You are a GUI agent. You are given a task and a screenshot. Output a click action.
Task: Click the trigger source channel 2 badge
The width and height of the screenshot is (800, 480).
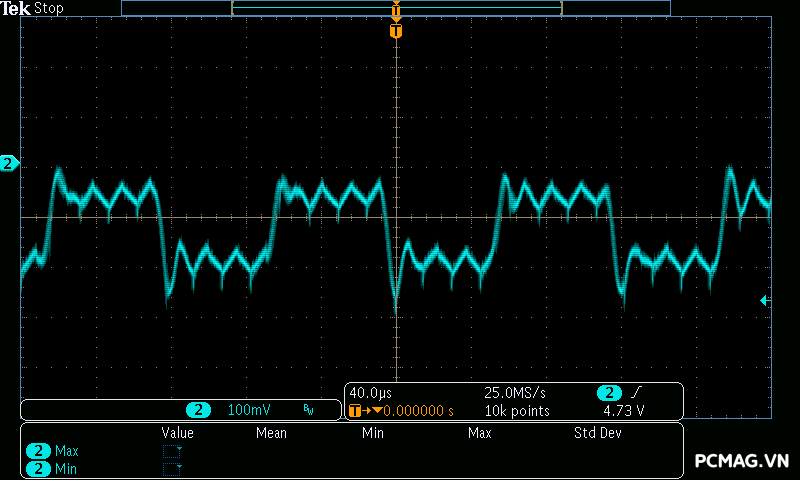click(608, 392)
